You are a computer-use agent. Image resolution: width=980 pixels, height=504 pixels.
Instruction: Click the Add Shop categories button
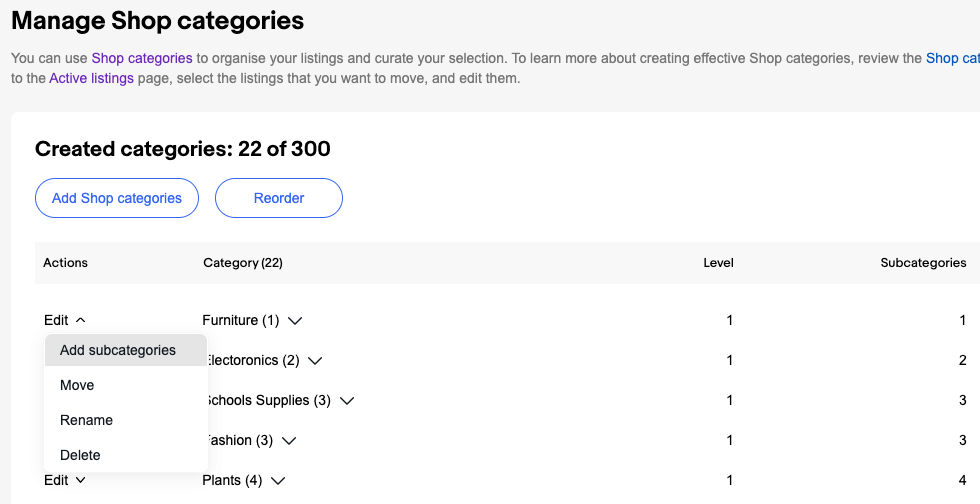tap(117, 198)
